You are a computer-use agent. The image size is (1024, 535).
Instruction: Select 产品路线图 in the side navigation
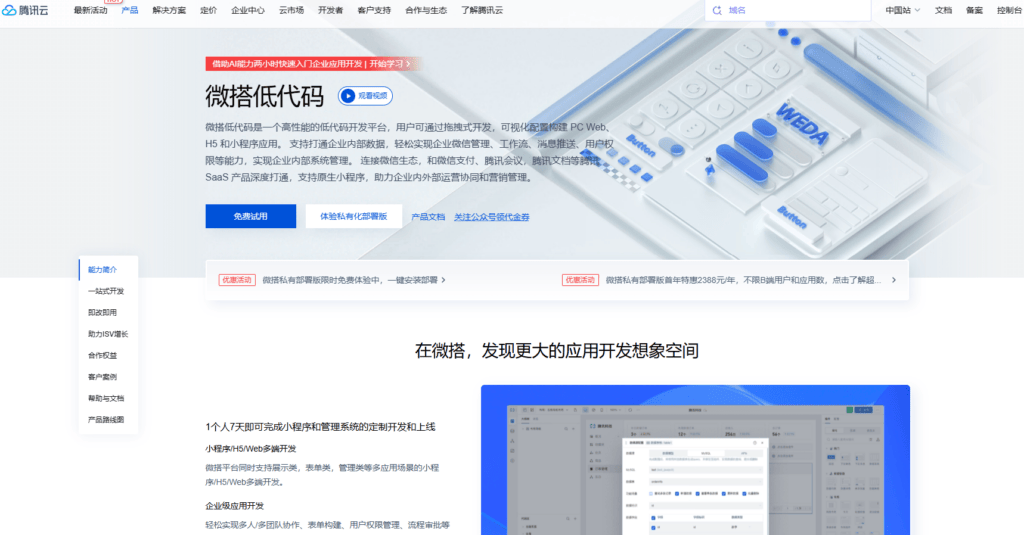point(106,420)
